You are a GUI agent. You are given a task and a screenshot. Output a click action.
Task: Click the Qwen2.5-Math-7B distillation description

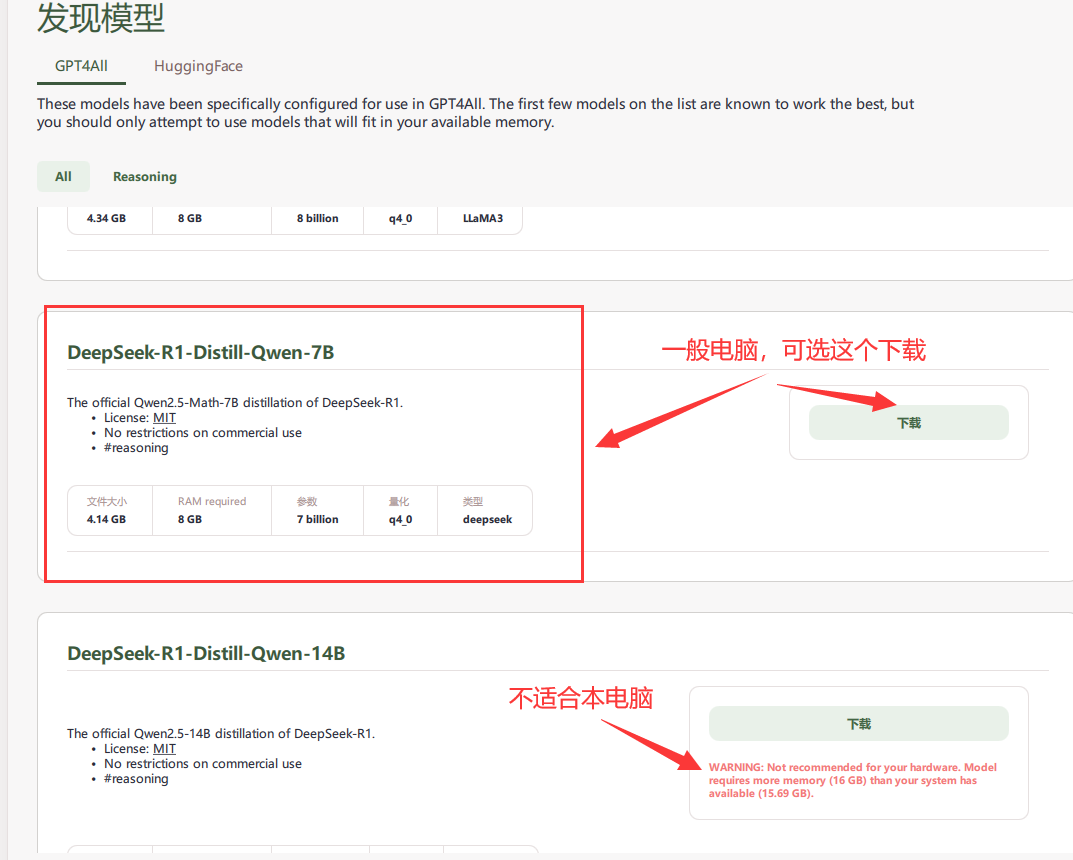pos(235,402)
